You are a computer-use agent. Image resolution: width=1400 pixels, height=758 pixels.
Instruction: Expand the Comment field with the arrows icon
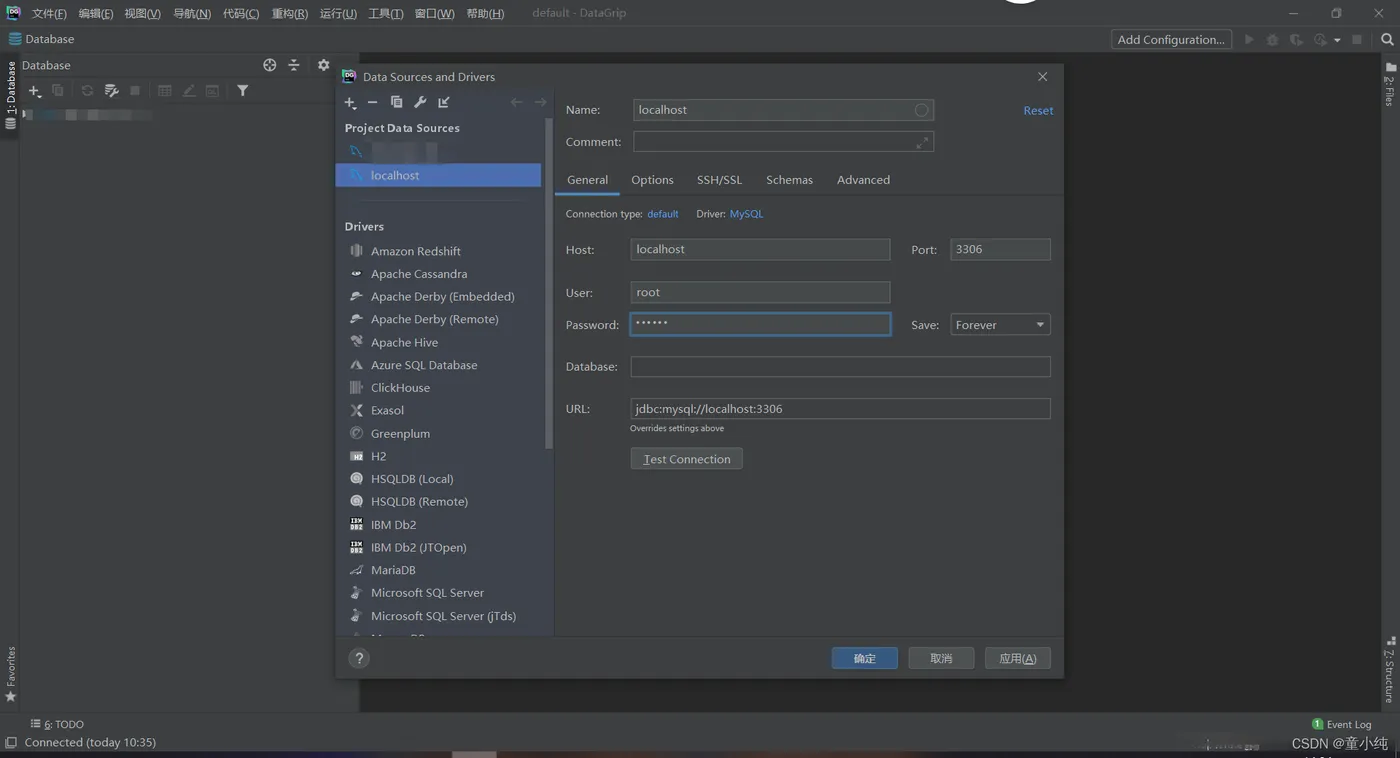(922, 143)
